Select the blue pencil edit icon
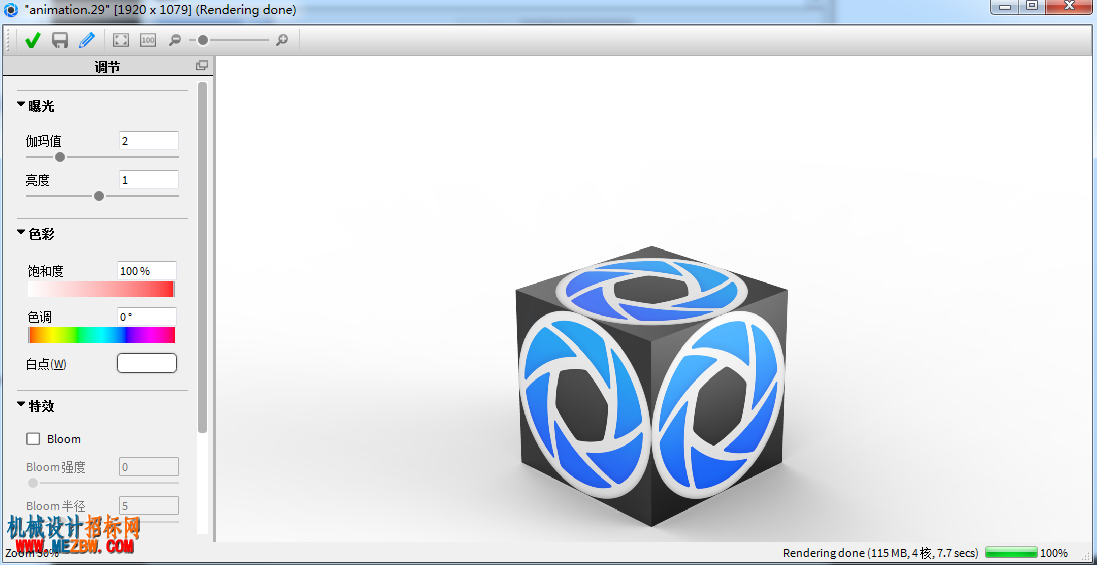1097x565 pixels. point(87,41)
